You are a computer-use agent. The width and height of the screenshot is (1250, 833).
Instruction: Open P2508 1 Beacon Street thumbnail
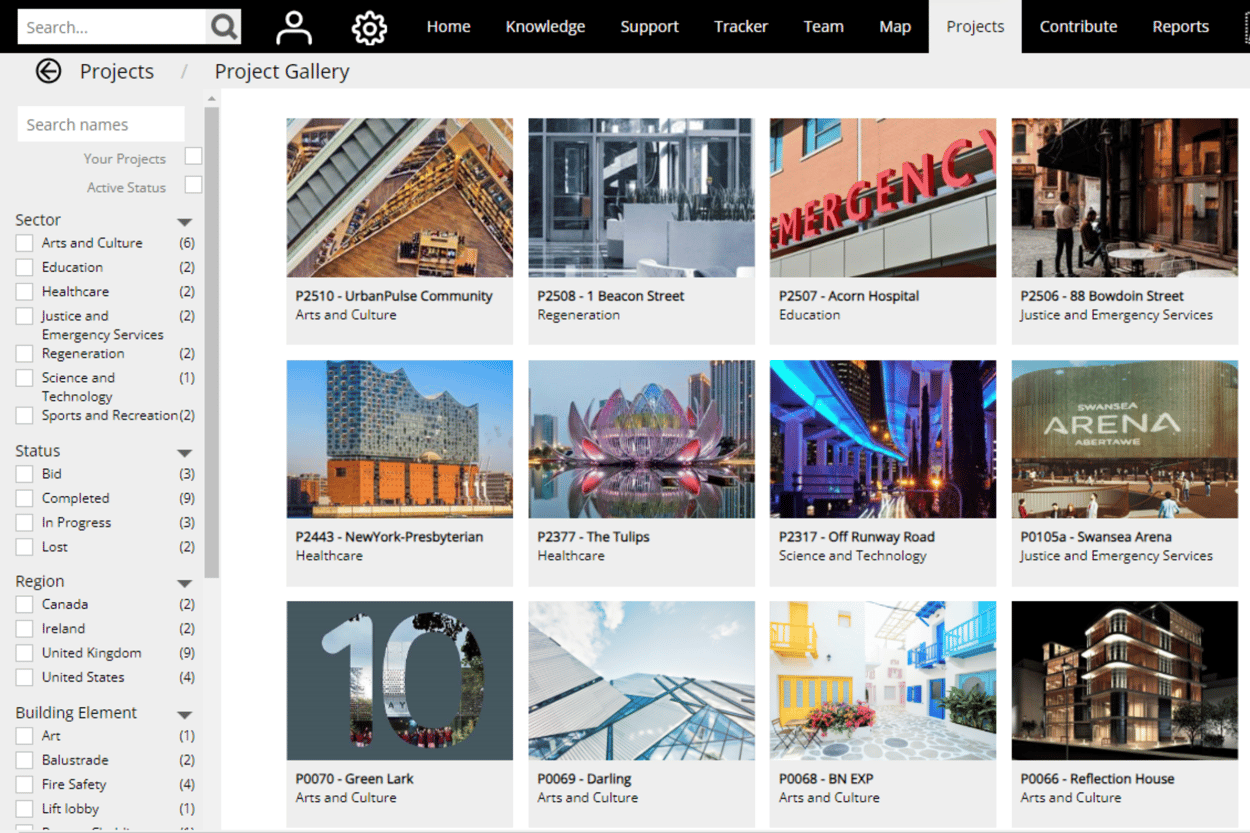pos(641,198)
